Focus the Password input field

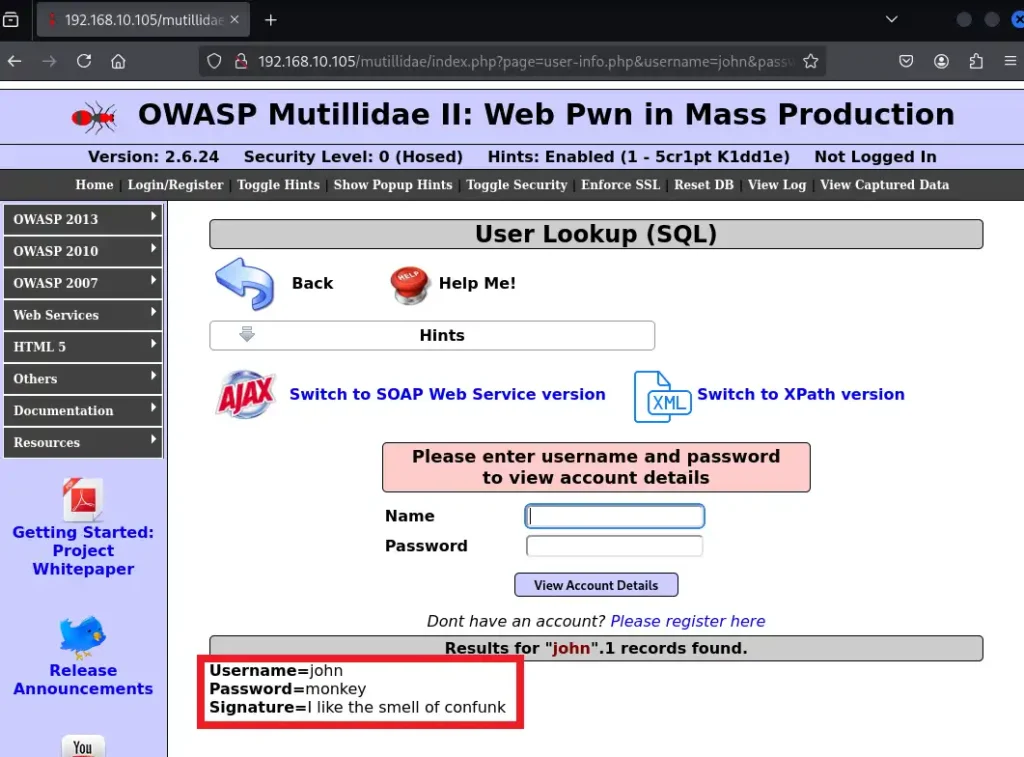[x=615, y=546]
